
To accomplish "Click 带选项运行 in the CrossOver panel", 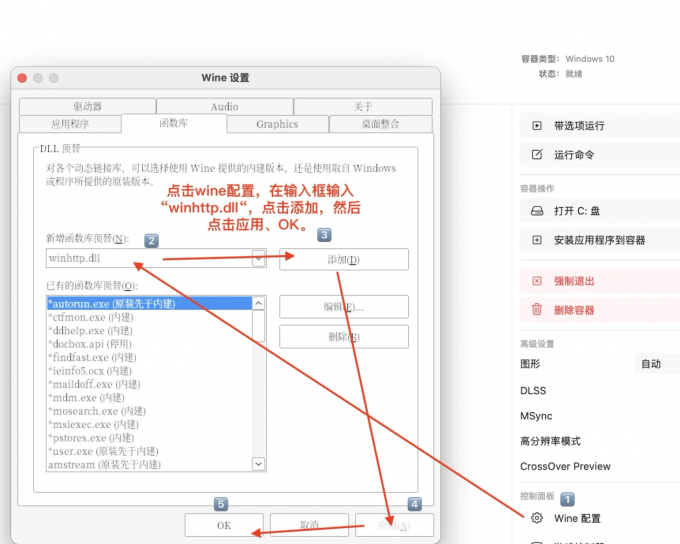I will pyautogui.click(x=600, y=126).
